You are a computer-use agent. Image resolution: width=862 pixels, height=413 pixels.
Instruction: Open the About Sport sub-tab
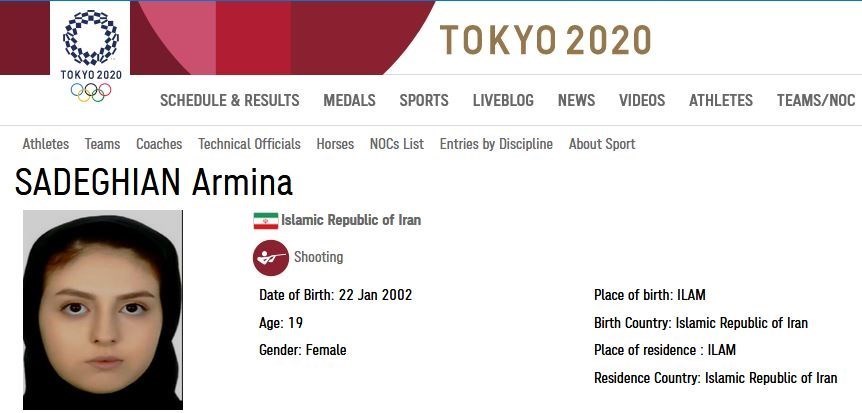click(602, 144)
